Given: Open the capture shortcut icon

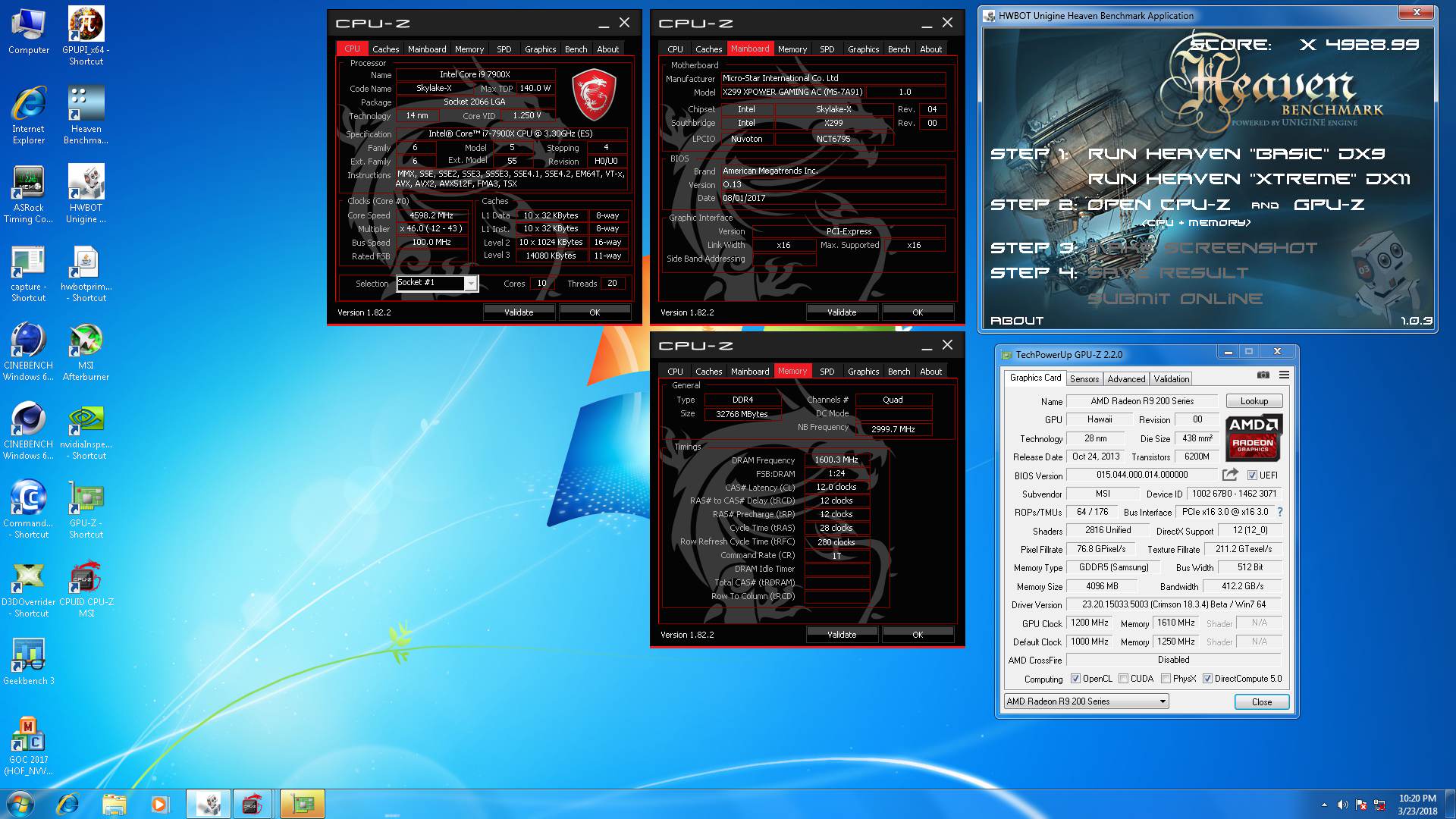Looking at the screenshot, I should [x=29, y=272].
